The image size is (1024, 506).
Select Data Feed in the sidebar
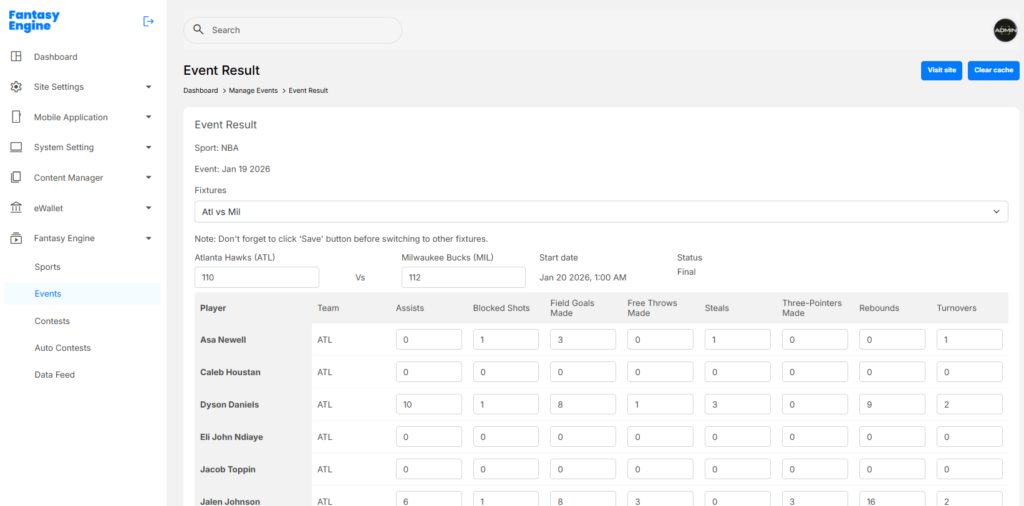click(x=54, y=375)
